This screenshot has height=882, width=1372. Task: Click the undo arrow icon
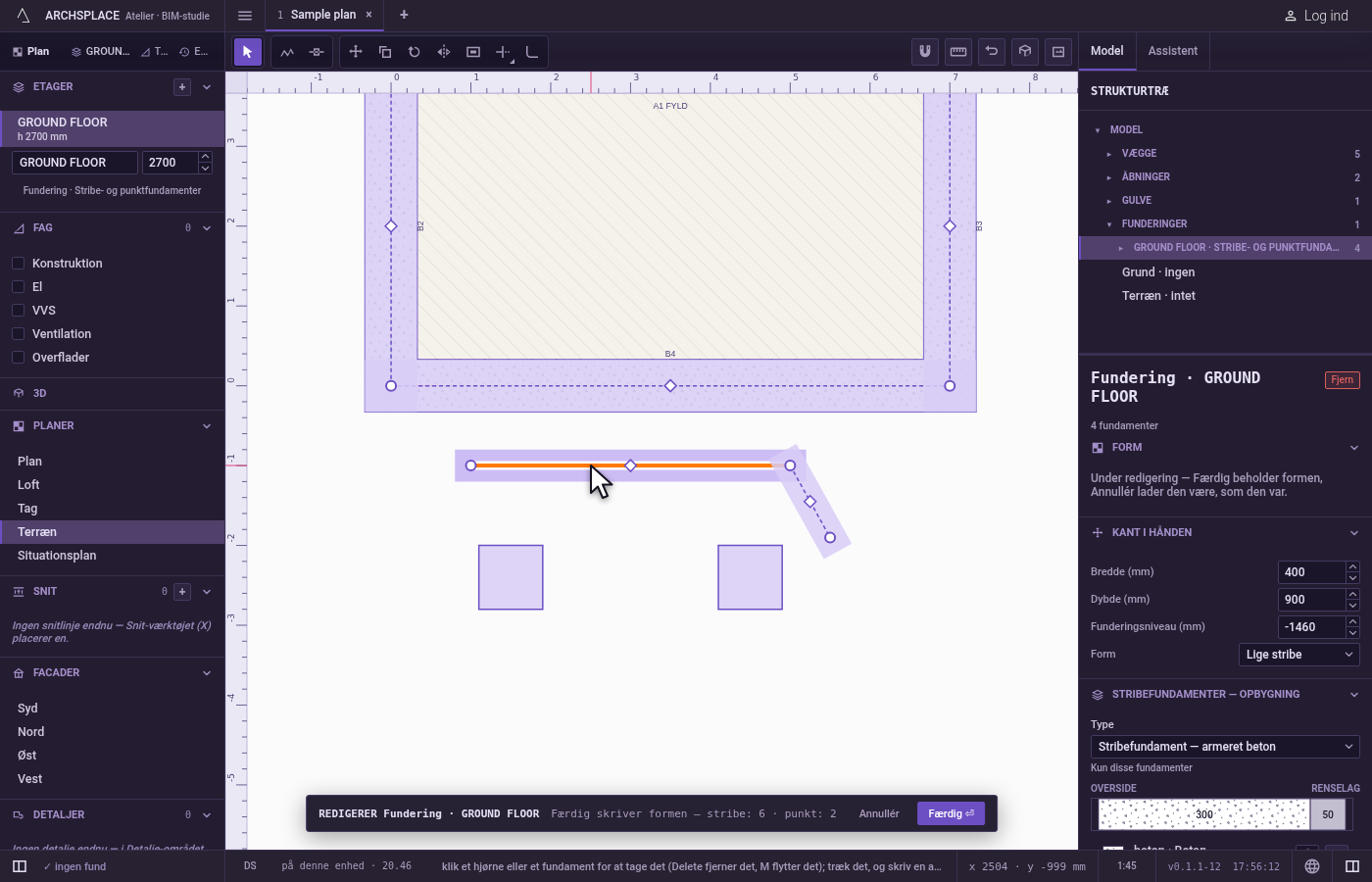point(992,51)
